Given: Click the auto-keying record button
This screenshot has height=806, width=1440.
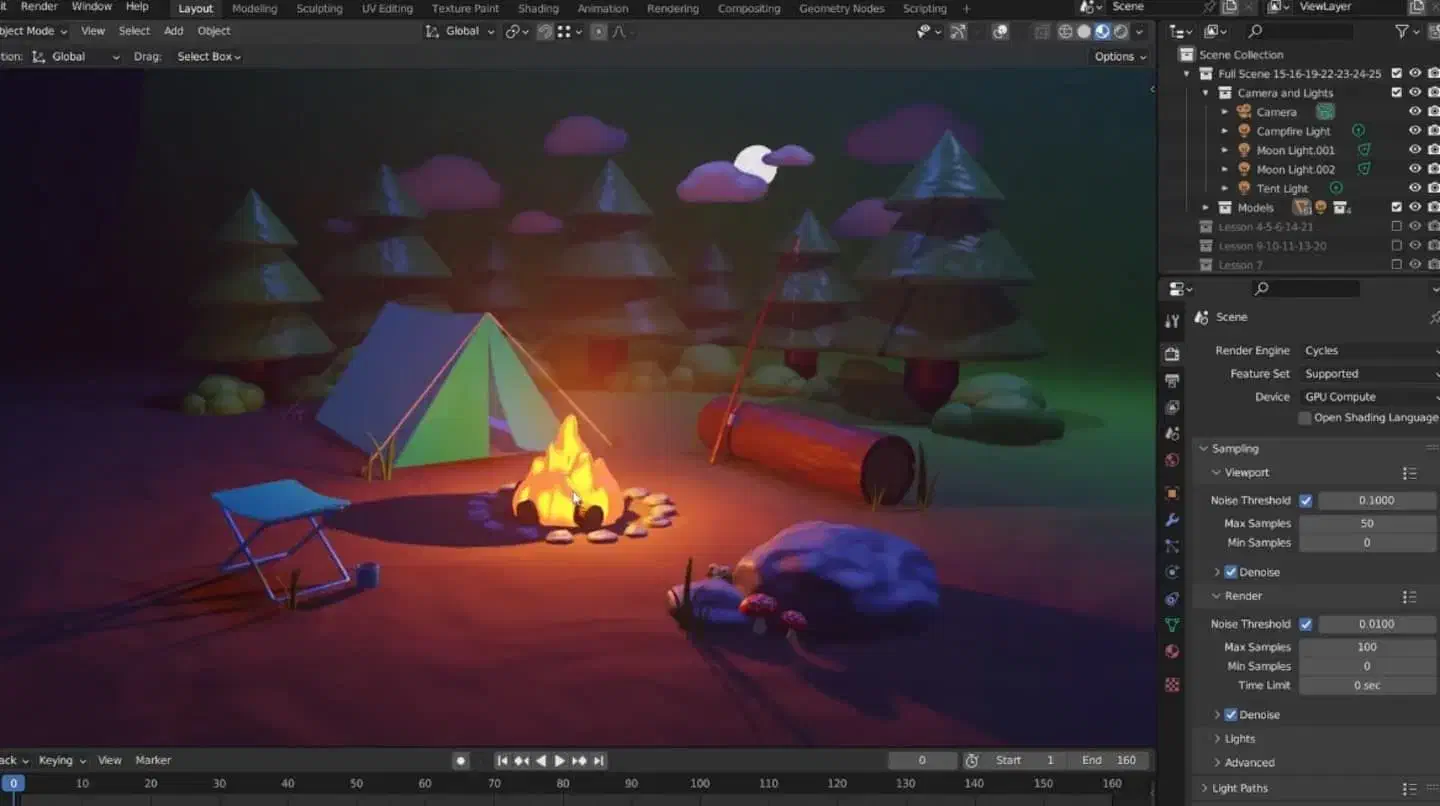Looking at the screenshot, I should coord(461,761).
